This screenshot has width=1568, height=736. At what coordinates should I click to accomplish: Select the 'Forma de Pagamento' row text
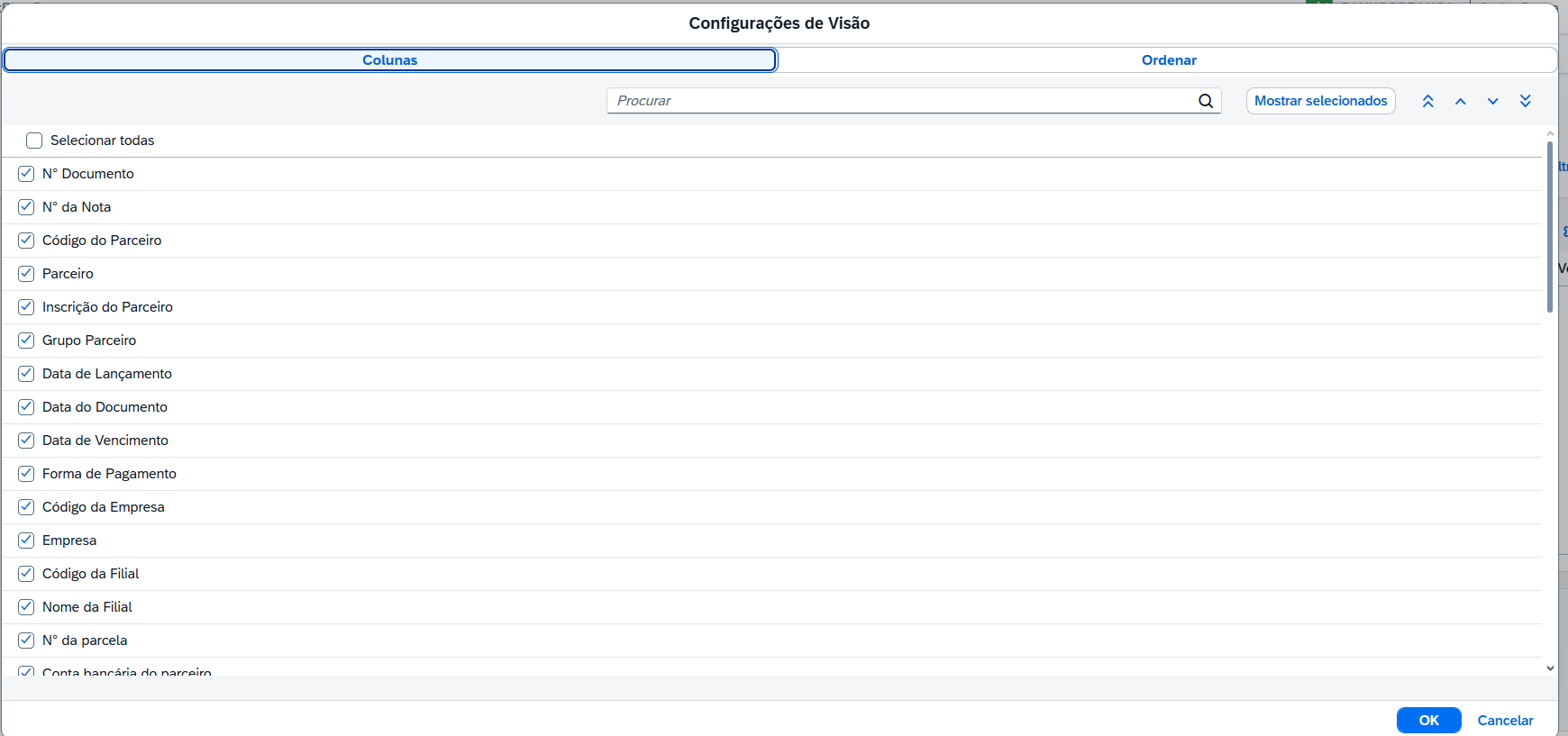(109, 474)
